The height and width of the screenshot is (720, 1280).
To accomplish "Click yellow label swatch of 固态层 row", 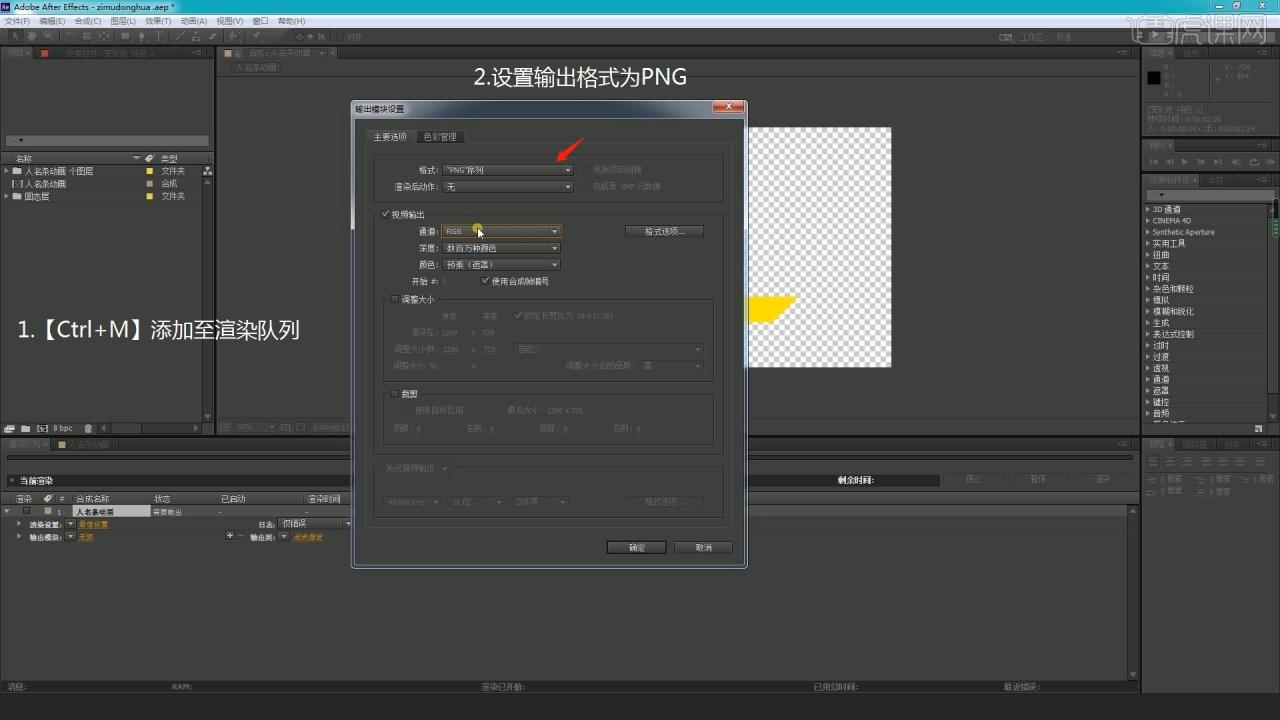I will [150, 196].
